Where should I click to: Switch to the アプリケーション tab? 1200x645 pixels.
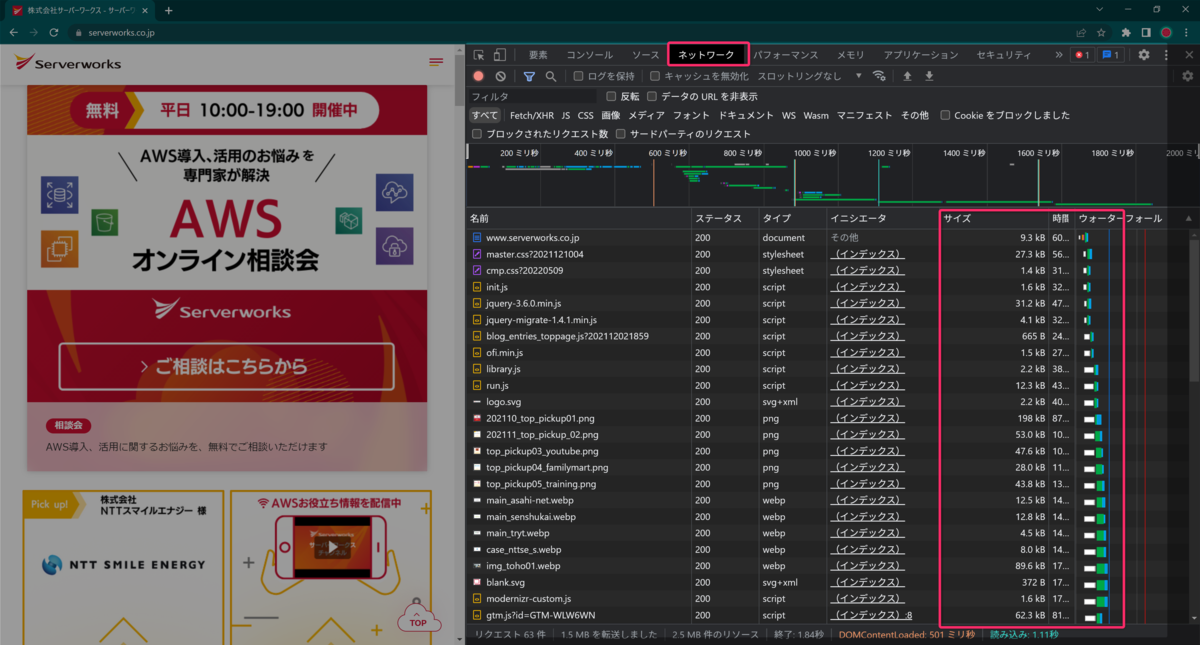(920, 55)
